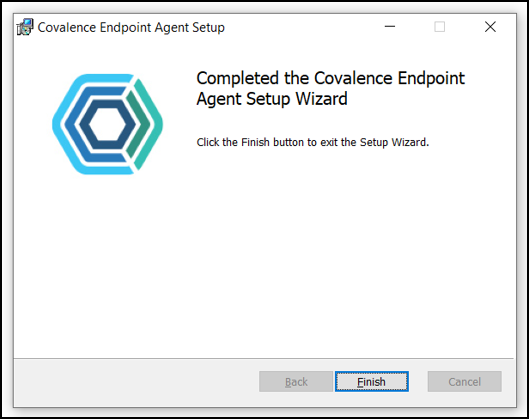
Task: Minimize the Covalence Endpoint Agent Setup window
Action: (390, 27)
